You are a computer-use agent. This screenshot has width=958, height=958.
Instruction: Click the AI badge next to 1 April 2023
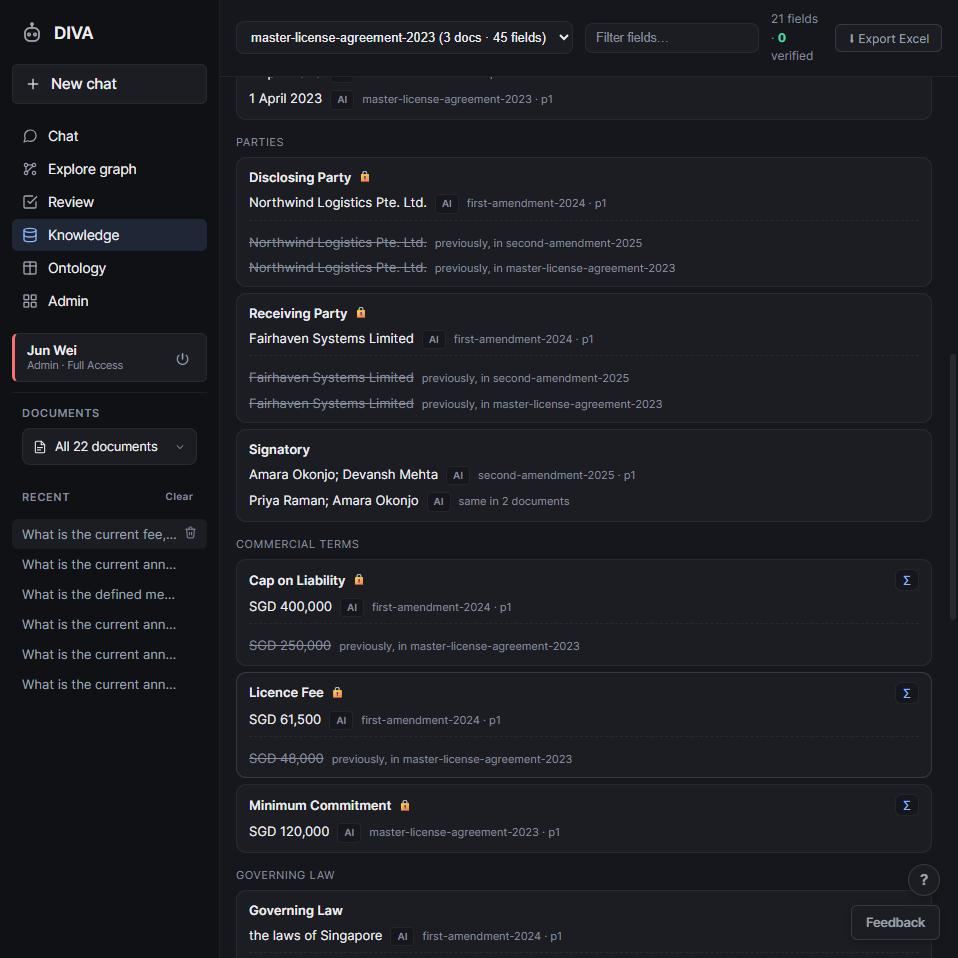342,100
